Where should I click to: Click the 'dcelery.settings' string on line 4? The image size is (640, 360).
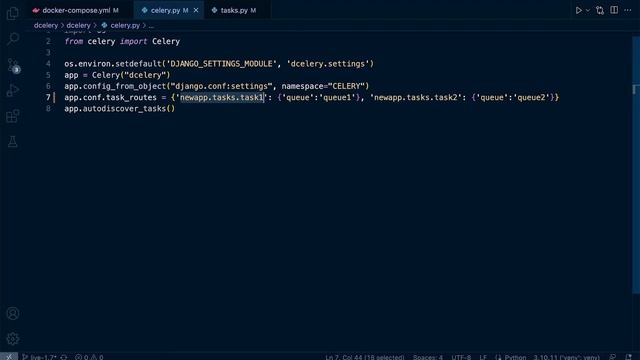click(x=328, y=64)
